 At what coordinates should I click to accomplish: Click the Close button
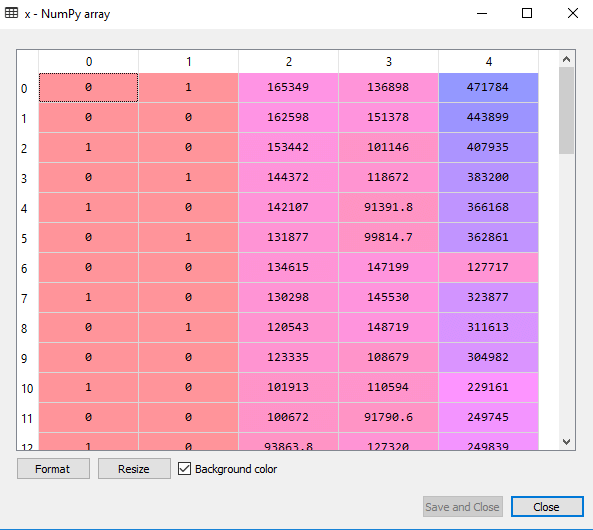[x=547, y=507]
